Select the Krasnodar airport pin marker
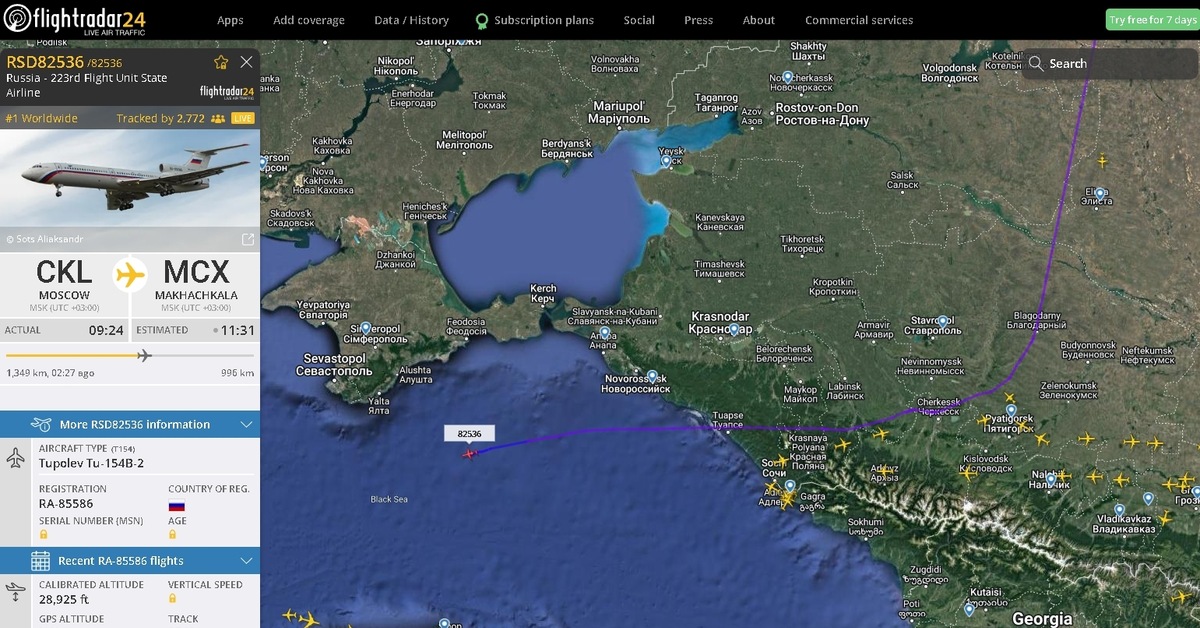 point(735,328)
